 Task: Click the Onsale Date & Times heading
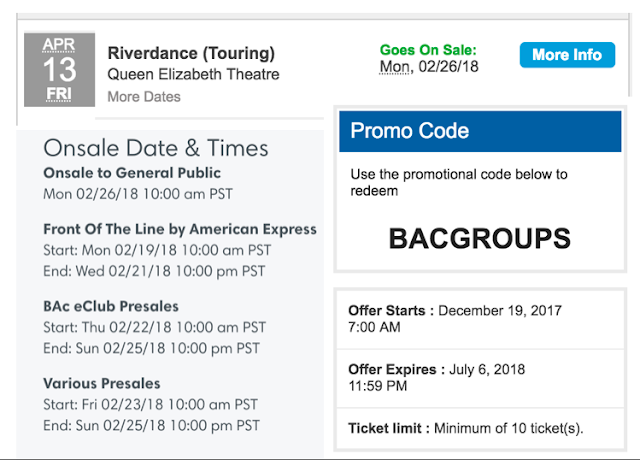(155, 149)
